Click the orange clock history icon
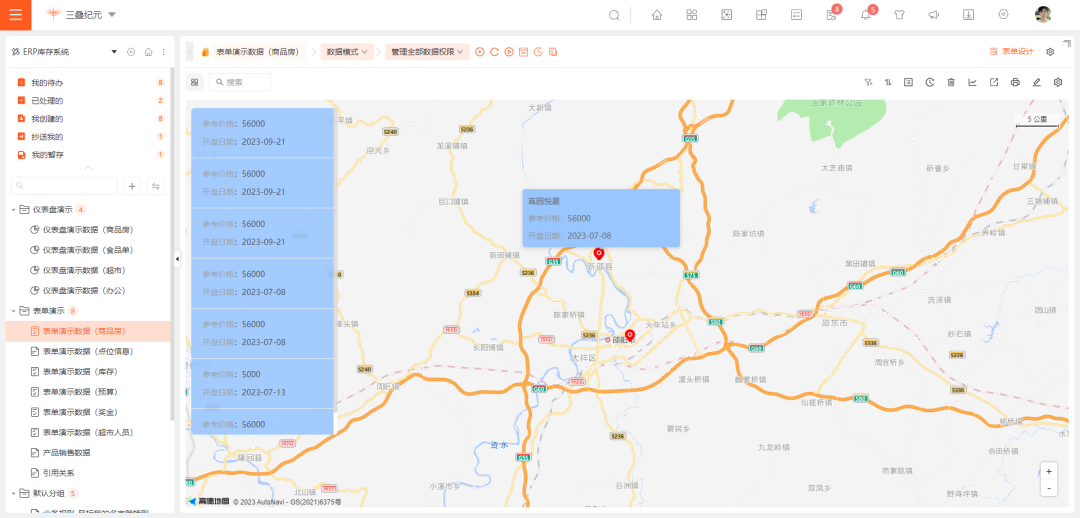The height and width of the screenshot is (518, 1080). pyautogui.click(x=538, y=52)
